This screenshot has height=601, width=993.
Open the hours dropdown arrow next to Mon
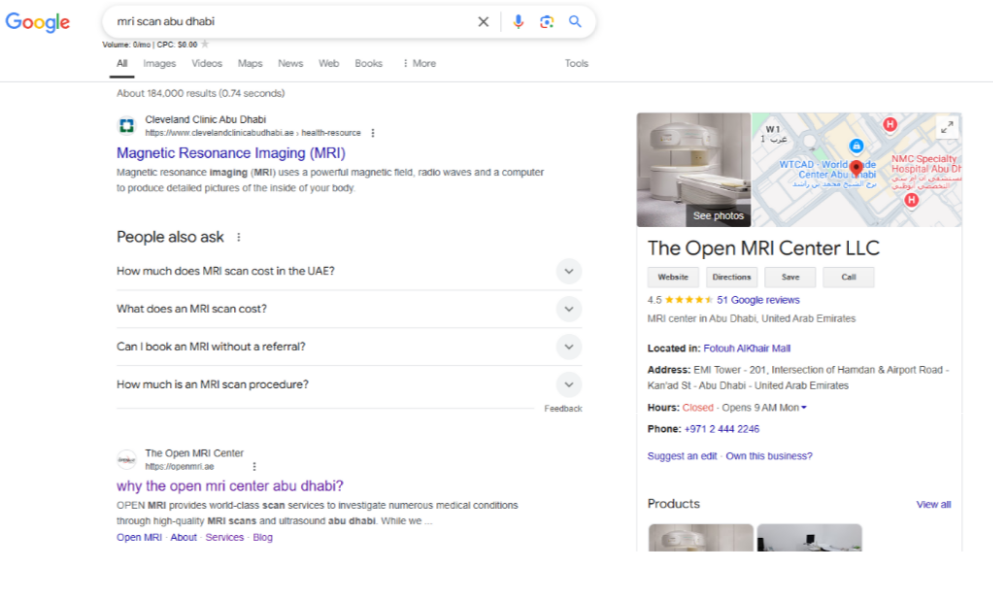[804, 408]
